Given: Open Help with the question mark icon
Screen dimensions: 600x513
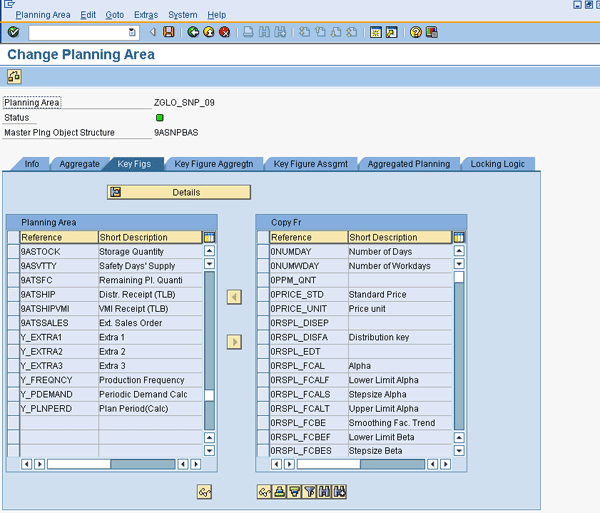Looking at the screenshot, I should point(415,32).
